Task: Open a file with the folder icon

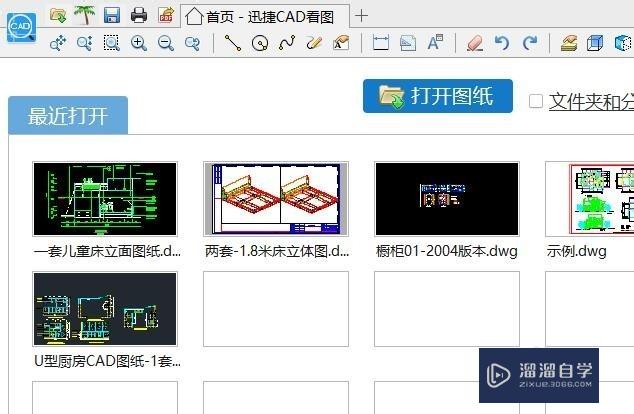Action: coord(58,15)
